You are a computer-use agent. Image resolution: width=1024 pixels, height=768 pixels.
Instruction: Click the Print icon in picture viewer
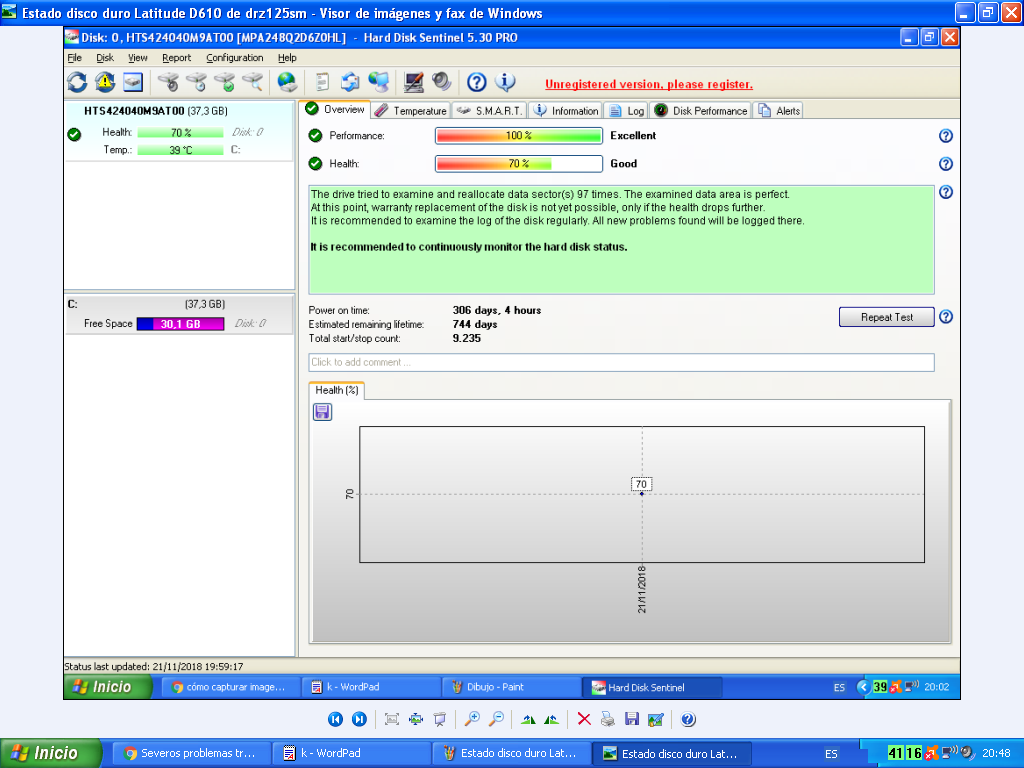pos(608,719)
